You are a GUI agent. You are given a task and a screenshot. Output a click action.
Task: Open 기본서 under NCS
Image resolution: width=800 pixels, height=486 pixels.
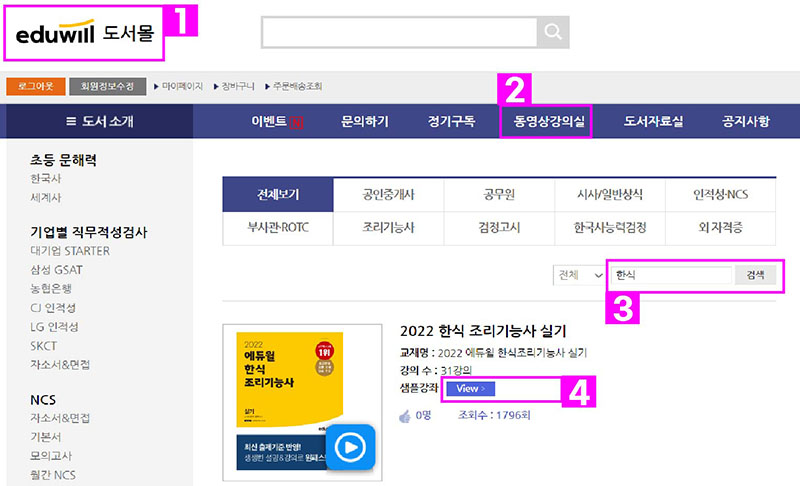[x=46, y=437]
